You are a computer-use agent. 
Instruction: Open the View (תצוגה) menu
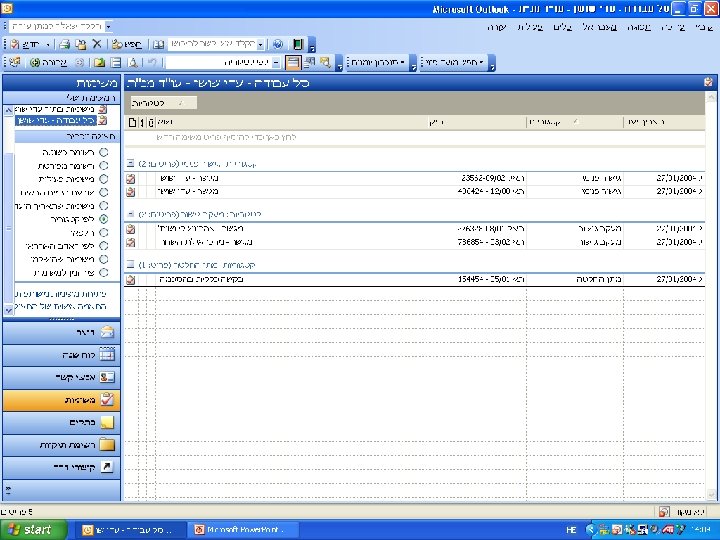point(639,27)
